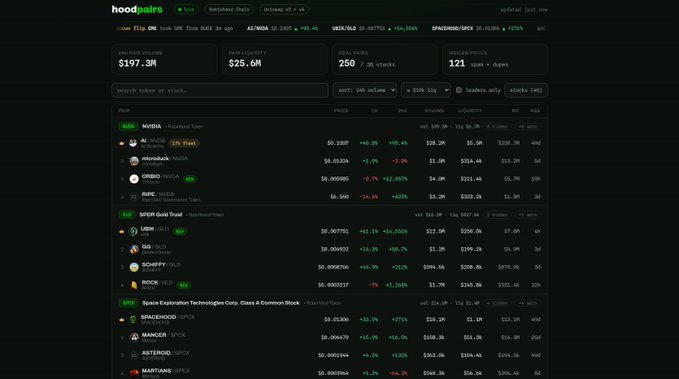Click the NEW badge on the ORBIO row
Screen dimensions: 679x379
point(190,179)
